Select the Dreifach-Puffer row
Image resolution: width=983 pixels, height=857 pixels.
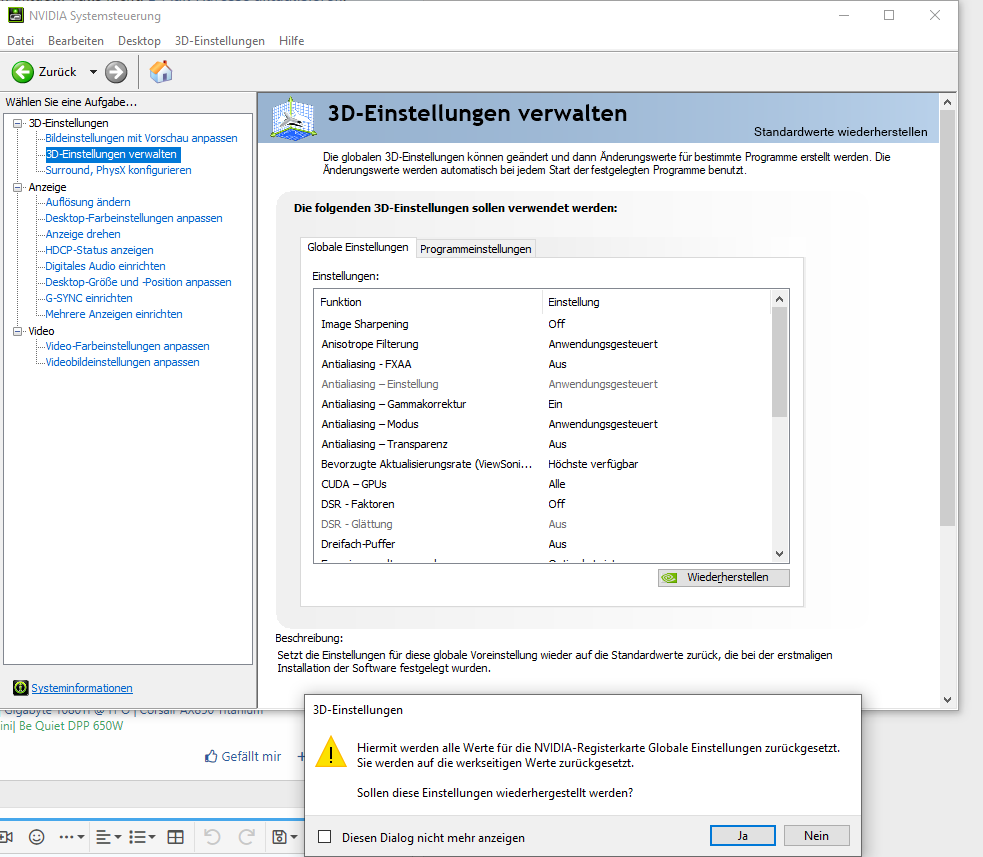point(543,544)
